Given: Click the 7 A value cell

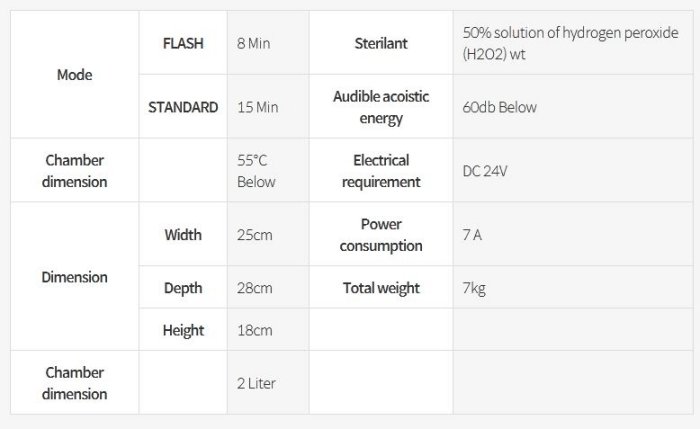Looking at the screenshot, I should click(473, 235).
